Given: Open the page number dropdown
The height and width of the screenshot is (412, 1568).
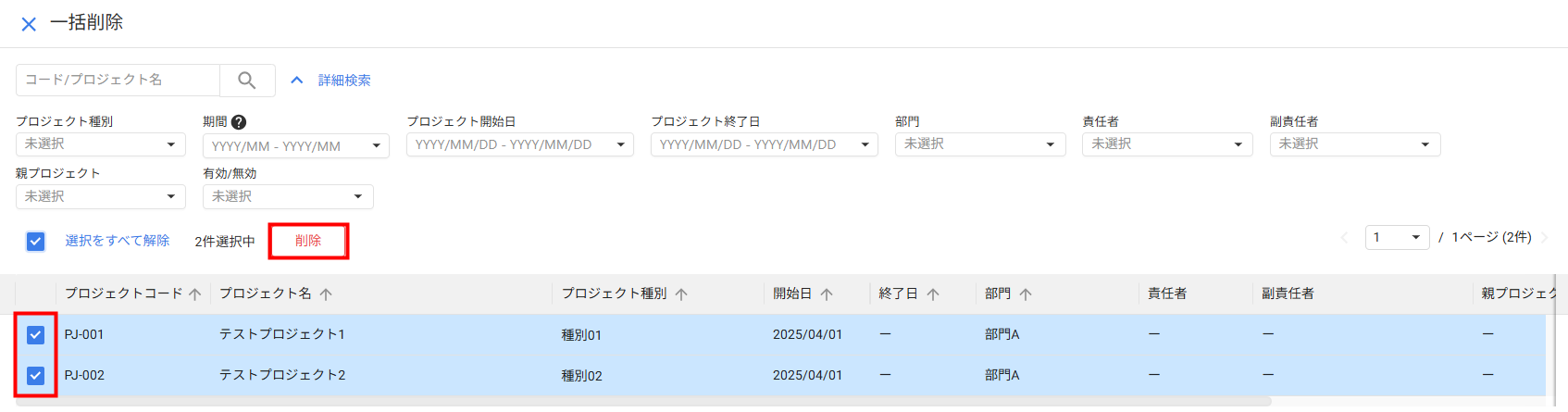Looking at the screenshot, I should [1397, 238].
